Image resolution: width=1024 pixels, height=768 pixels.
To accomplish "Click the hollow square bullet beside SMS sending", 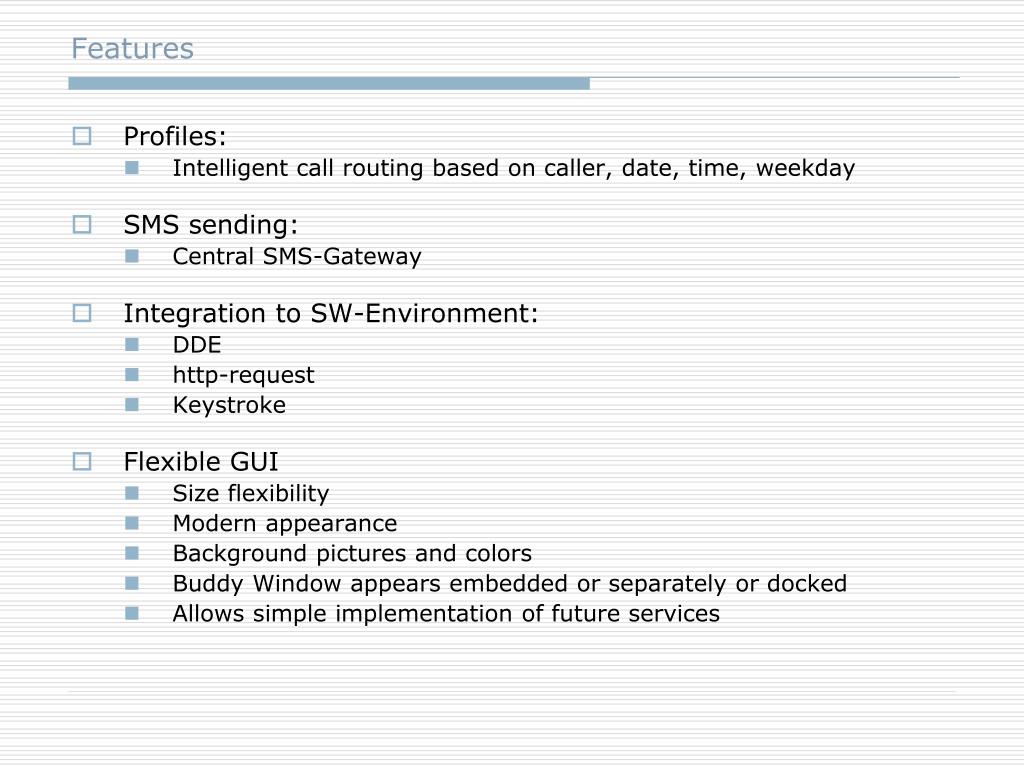I will (82, 225).
